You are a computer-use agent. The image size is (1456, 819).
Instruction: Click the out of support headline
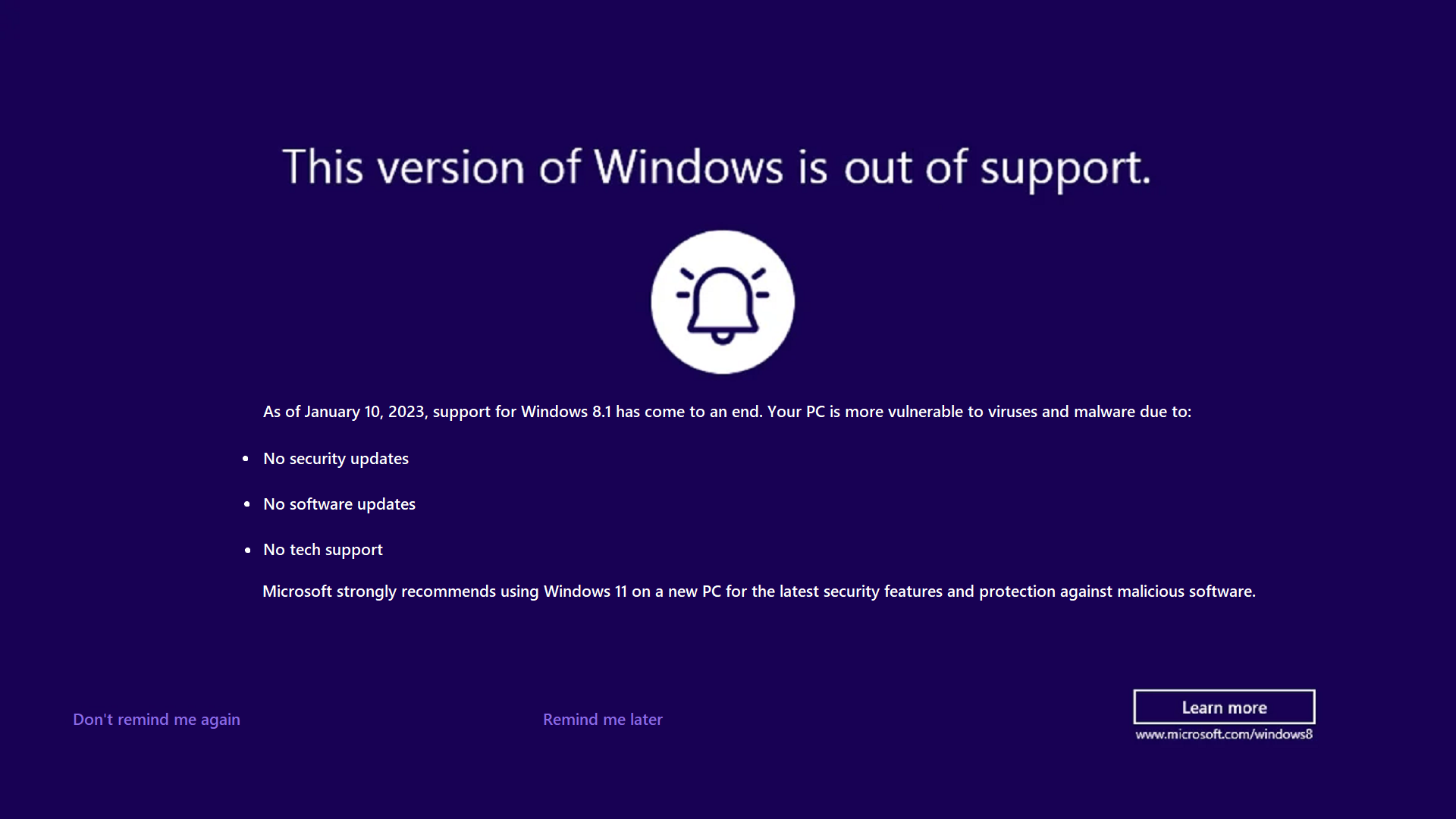[717, 168]
